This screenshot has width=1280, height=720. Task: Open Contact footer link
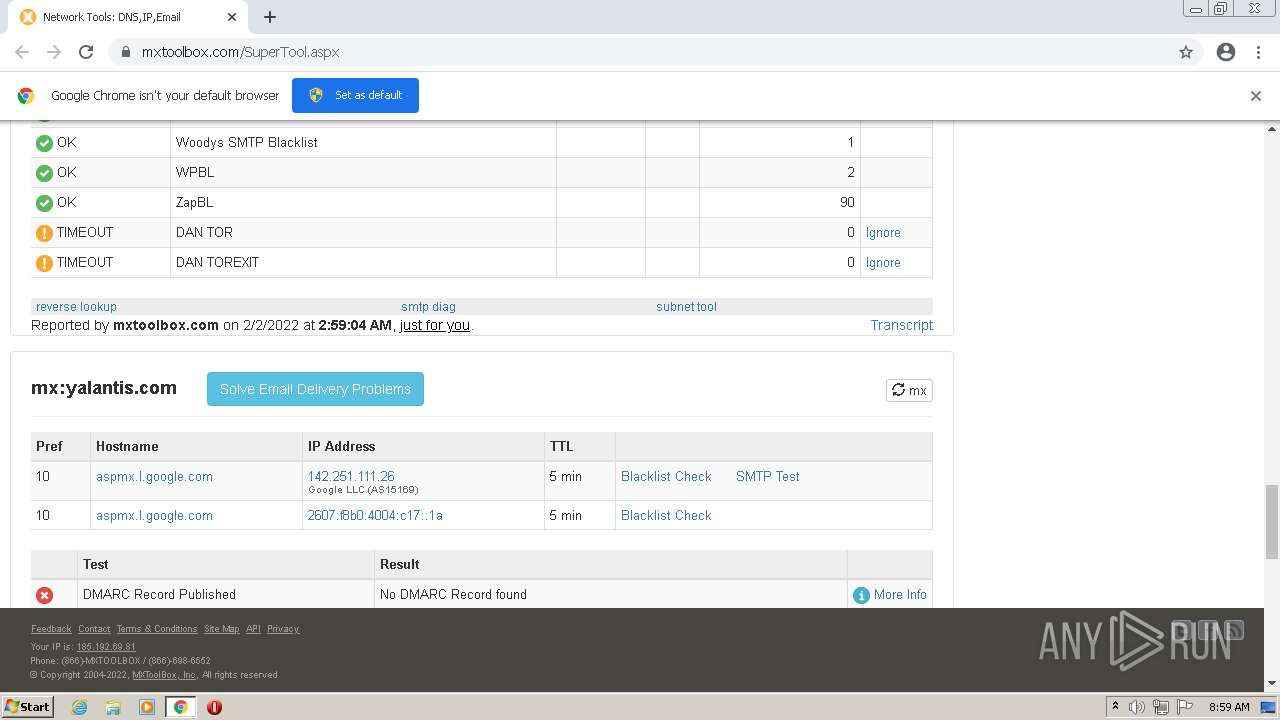point(94,629)
